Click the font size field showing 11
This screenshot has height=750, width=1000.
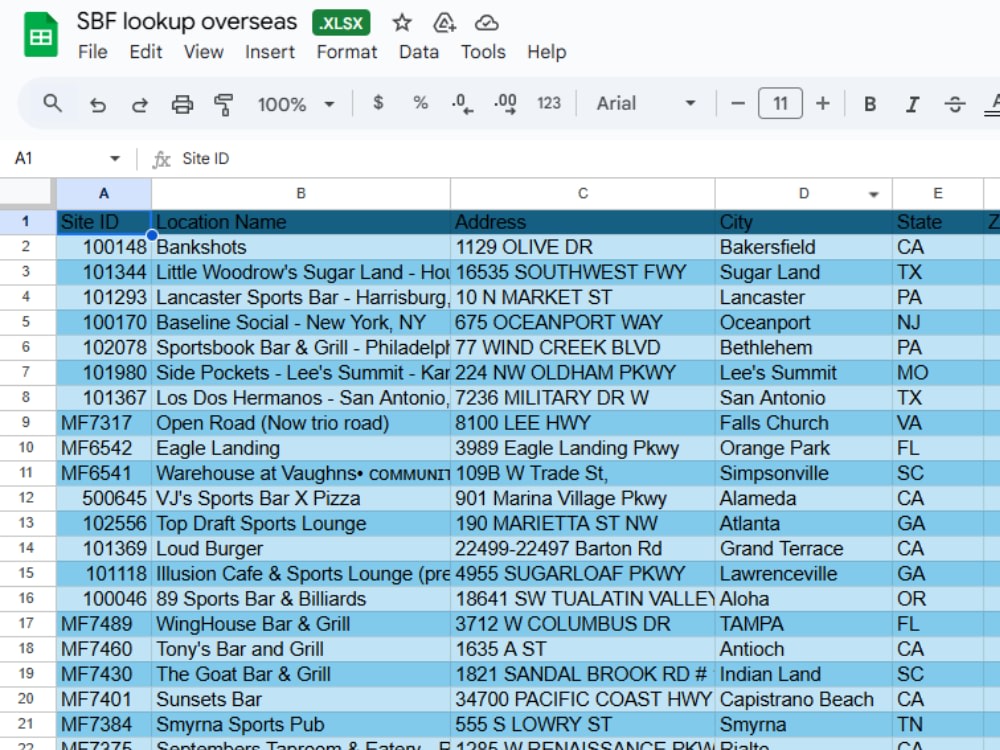click(780, 103)
